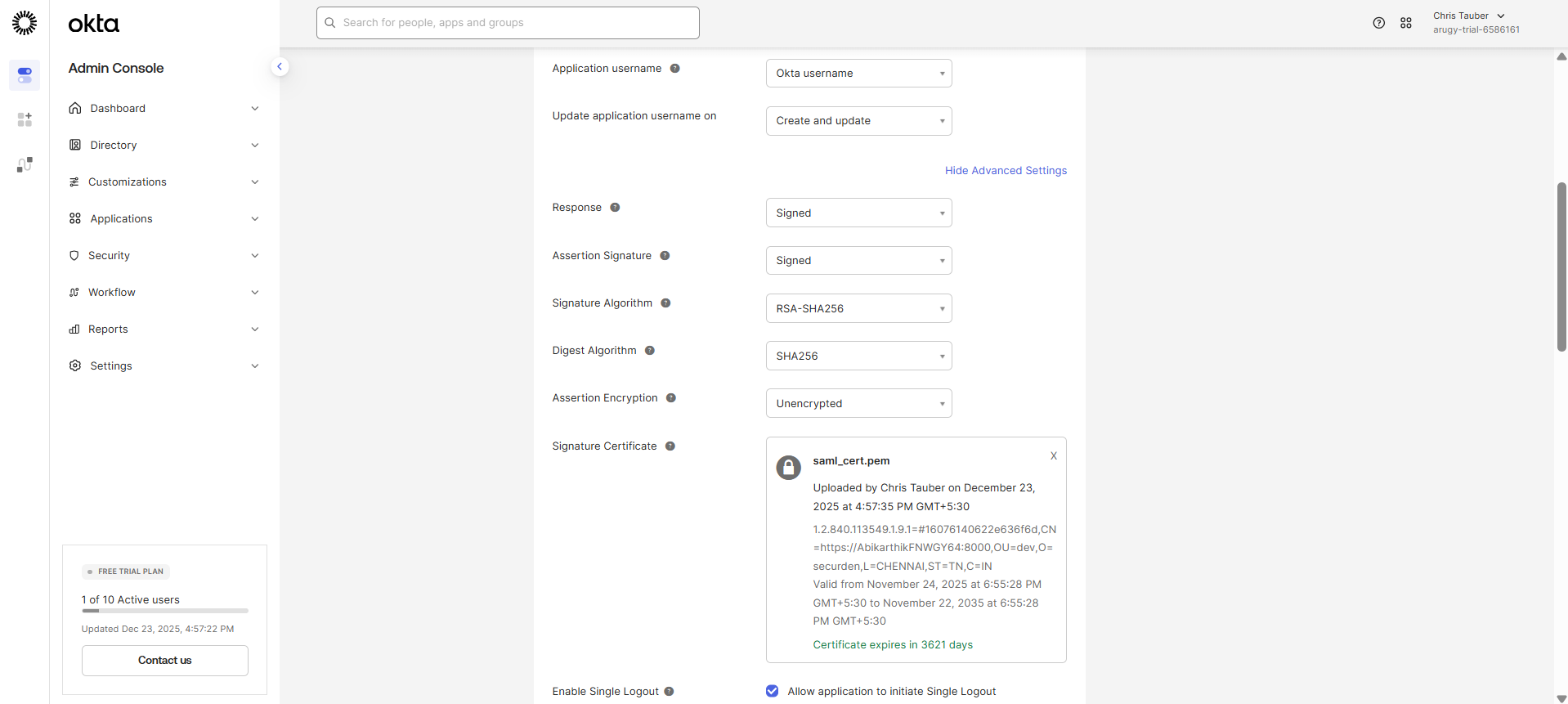Click the Customizations sliders icon
This screenshot has height=704, width=1568.
(x=74, y=182)
